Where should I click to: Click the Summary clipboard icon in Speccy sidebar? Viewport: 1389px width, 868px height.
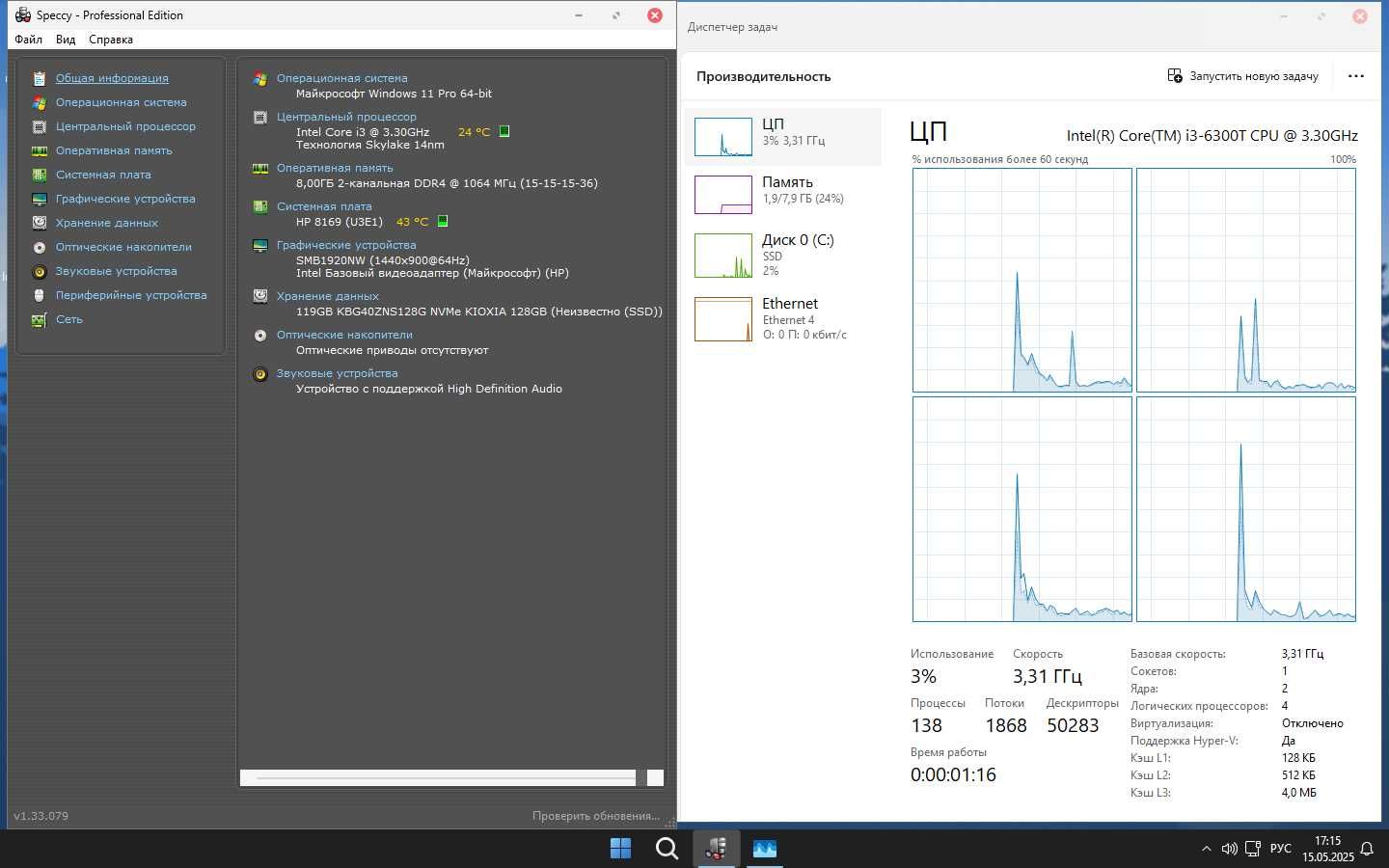point(40,79)
